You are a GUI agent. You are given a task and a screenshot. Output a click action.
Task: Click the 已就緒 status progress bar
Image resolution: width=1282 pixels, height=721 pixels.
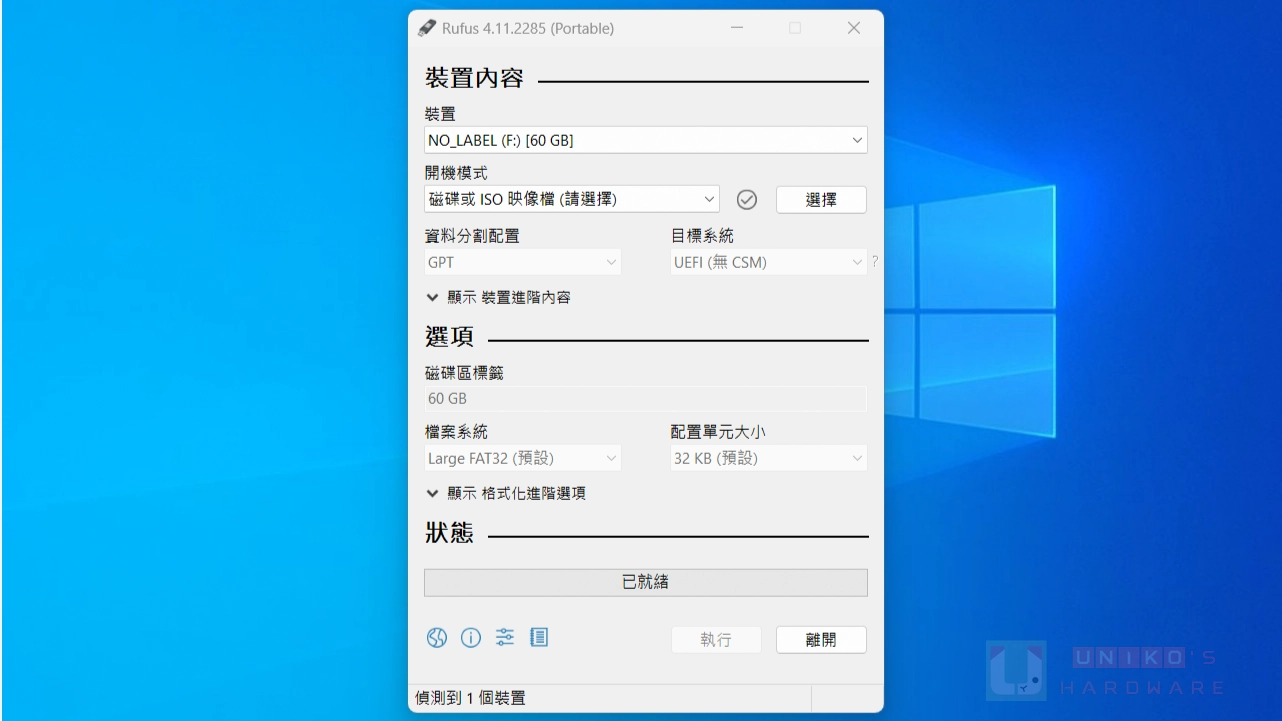(x=645, y=583)
